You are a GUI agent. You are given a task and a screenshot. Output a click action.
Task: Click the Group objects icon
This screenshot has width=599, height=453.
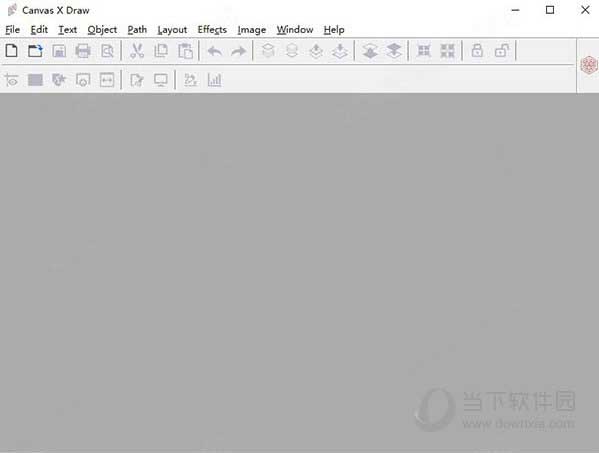pos(424,51)
